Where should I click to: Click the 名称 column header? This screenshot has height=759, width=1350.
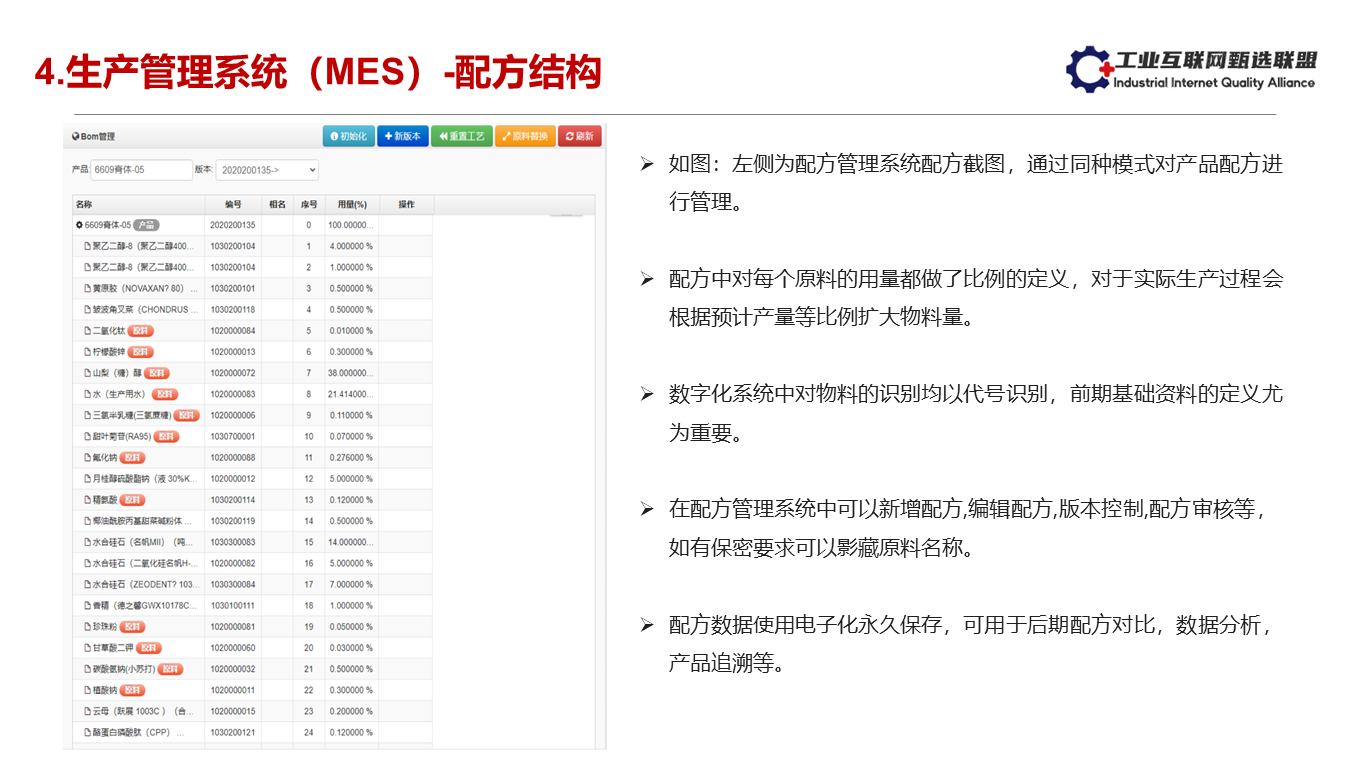tap(138, 204)
